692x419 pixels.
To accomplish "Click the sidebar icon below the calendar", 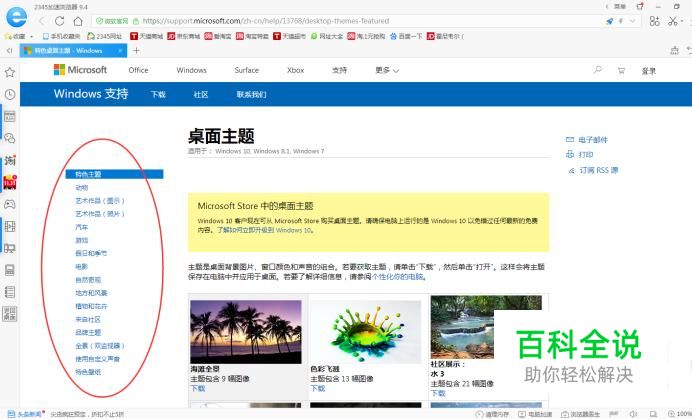I will 10,138.
